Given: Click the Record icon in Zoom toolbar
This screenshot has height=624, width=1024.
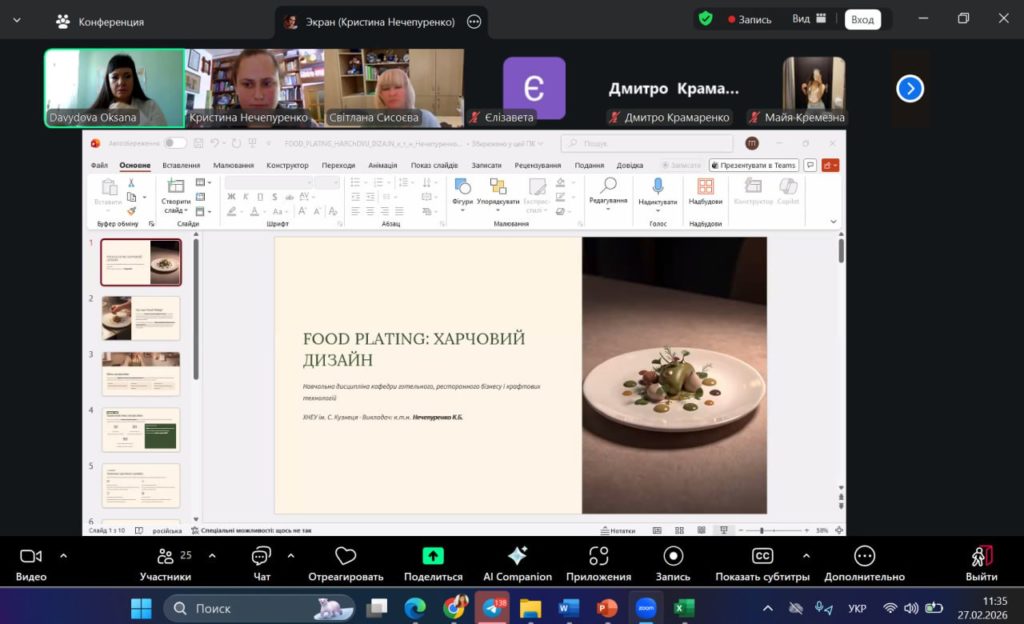Looking at the screenshot, I should pyautogui.click(x=673, y=557).
